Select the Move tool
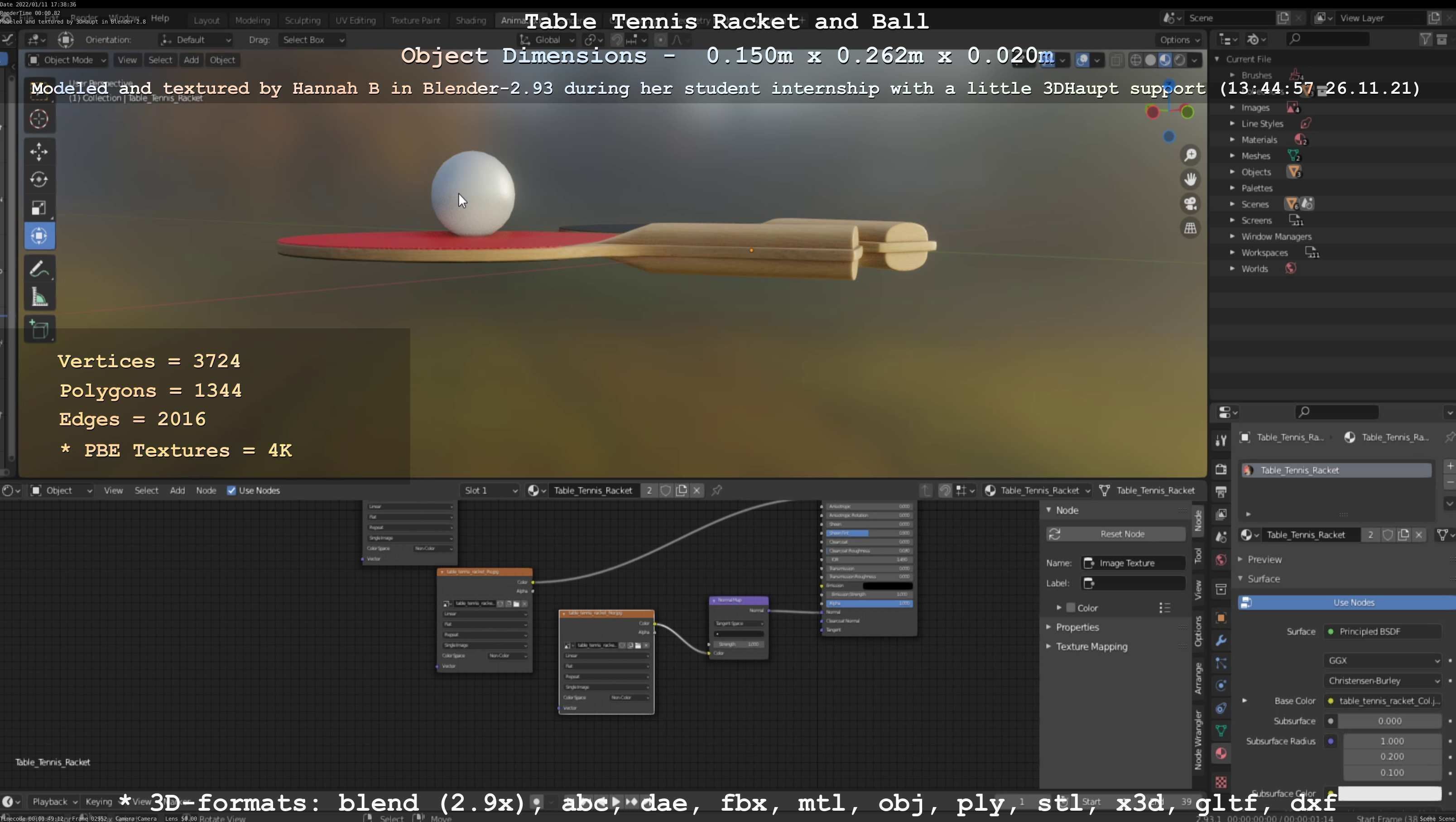Viewport: 1456px width, 822px height. click(x=39, y=151)
